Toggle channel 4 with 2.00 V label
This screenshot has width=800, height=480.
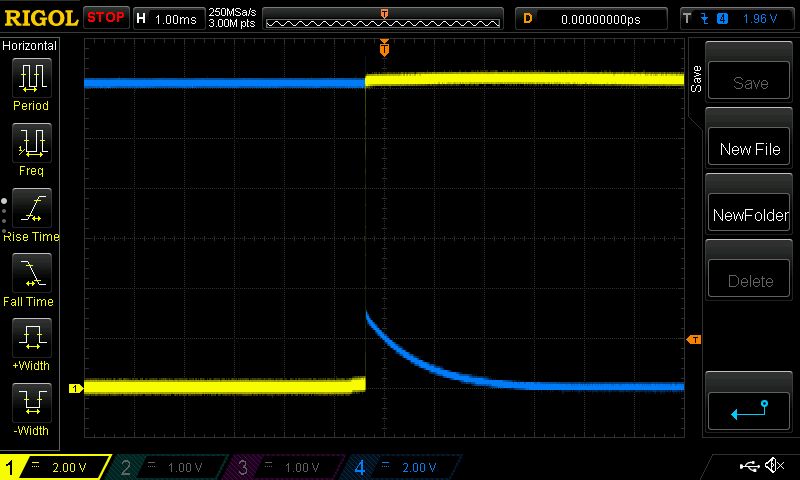[x=403, y=467]
